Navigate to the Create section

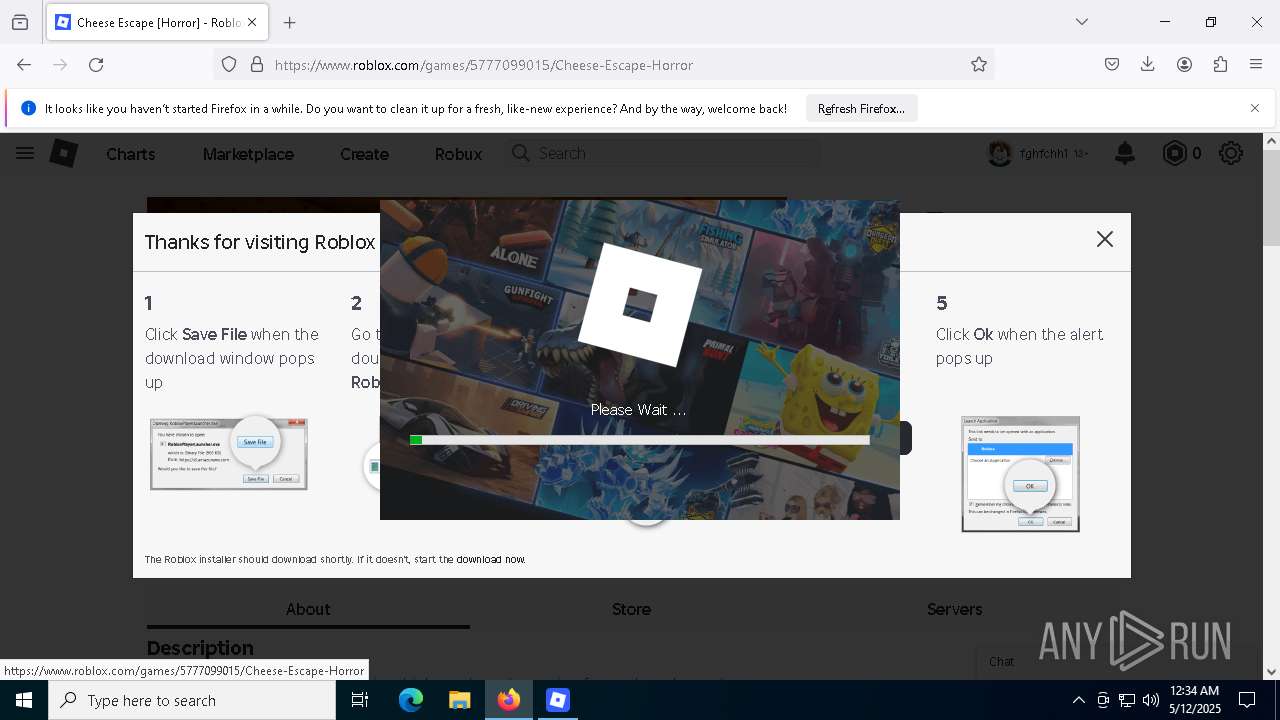(x=364, y=154)
